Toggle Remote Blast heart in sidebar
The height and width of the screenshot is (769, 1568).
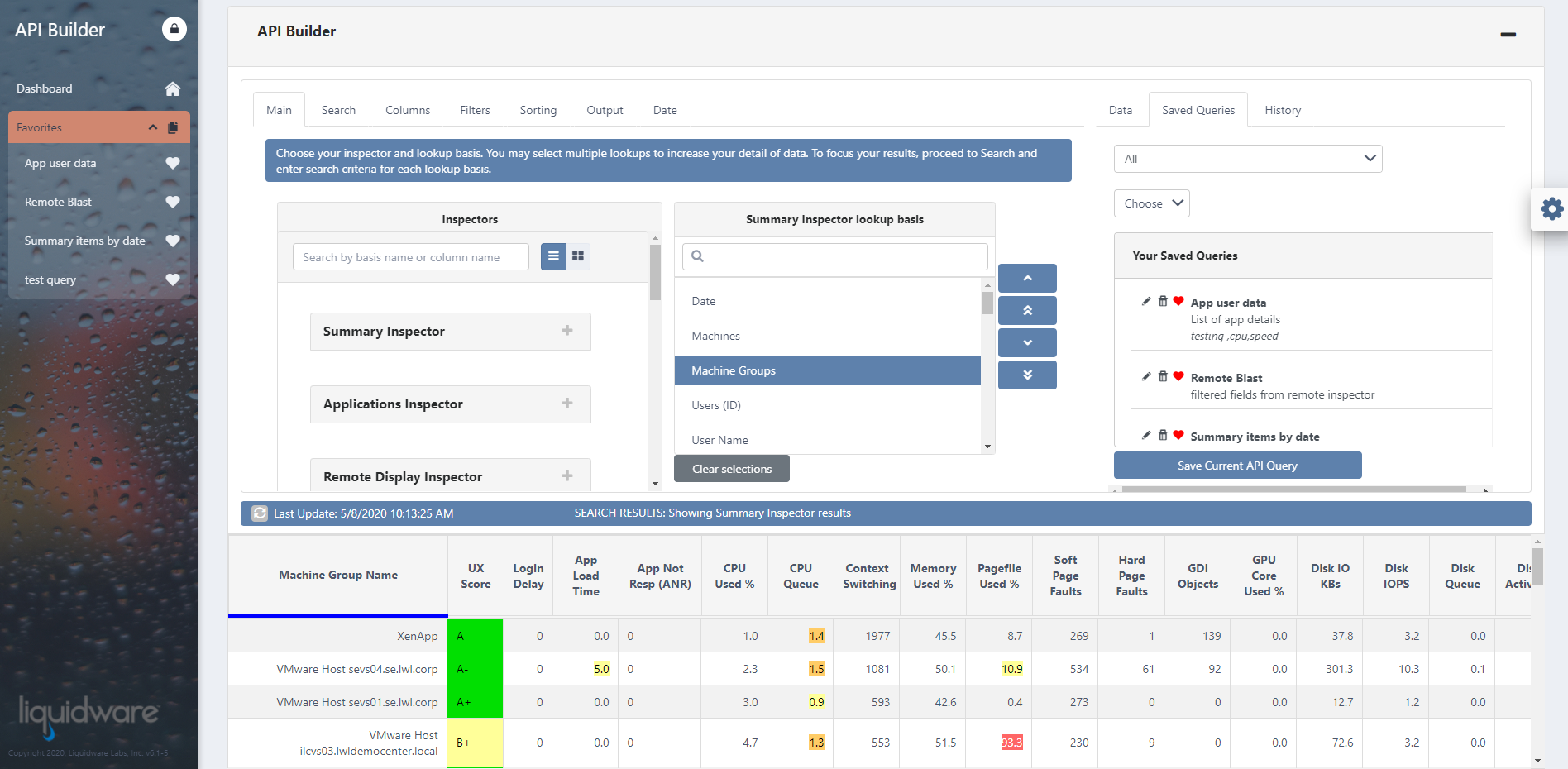(173, 202)
